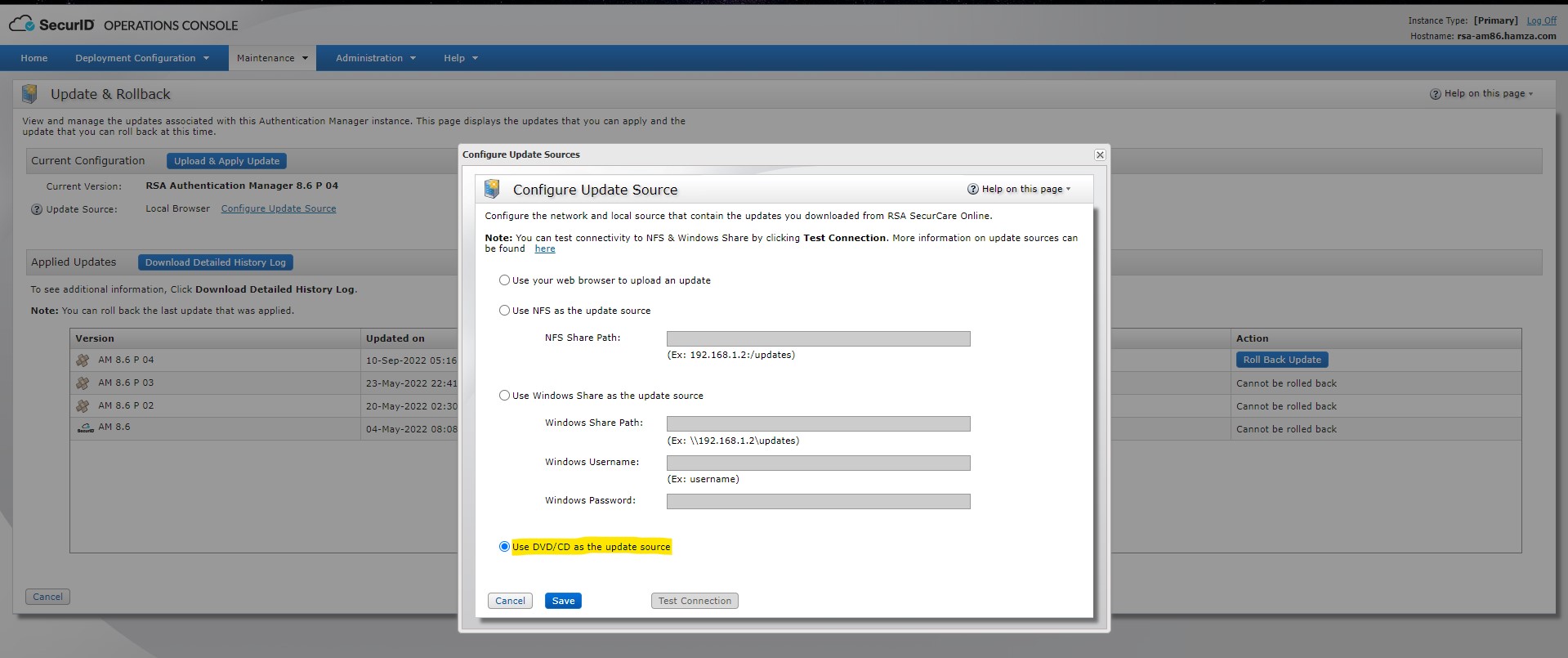Click the Configure Update Source dialog icon
1568x658 pixels.
coord(492,189)
